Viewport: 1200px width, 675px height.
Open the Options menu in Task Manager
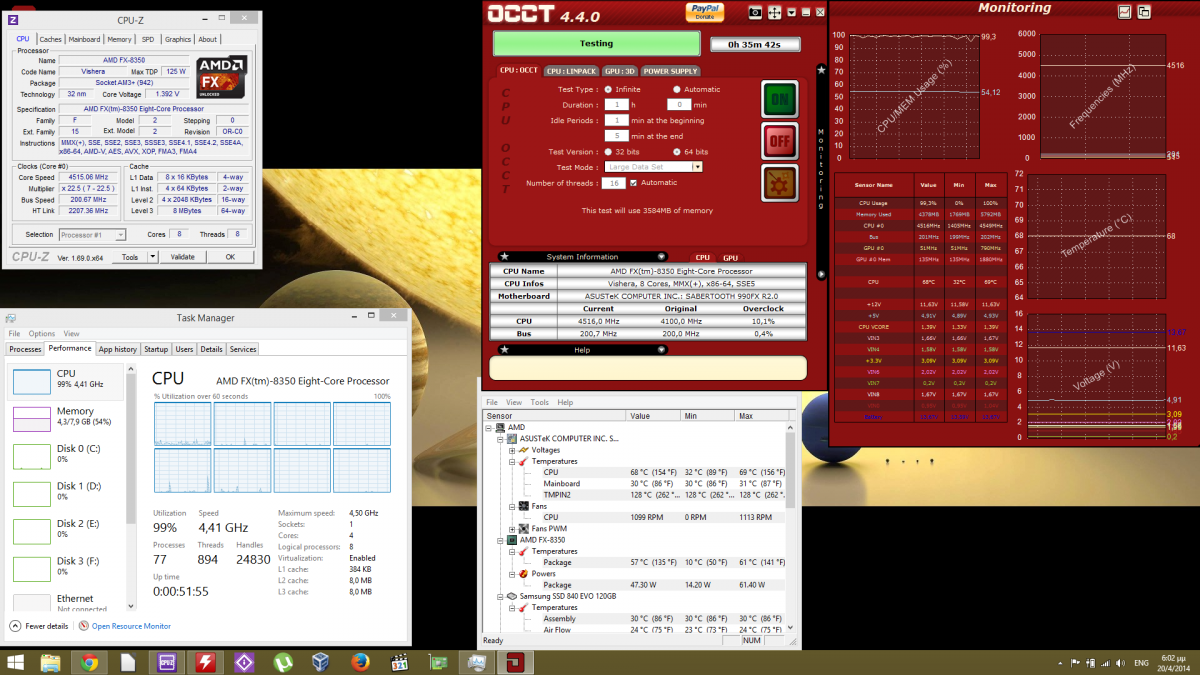pos(42,333)
